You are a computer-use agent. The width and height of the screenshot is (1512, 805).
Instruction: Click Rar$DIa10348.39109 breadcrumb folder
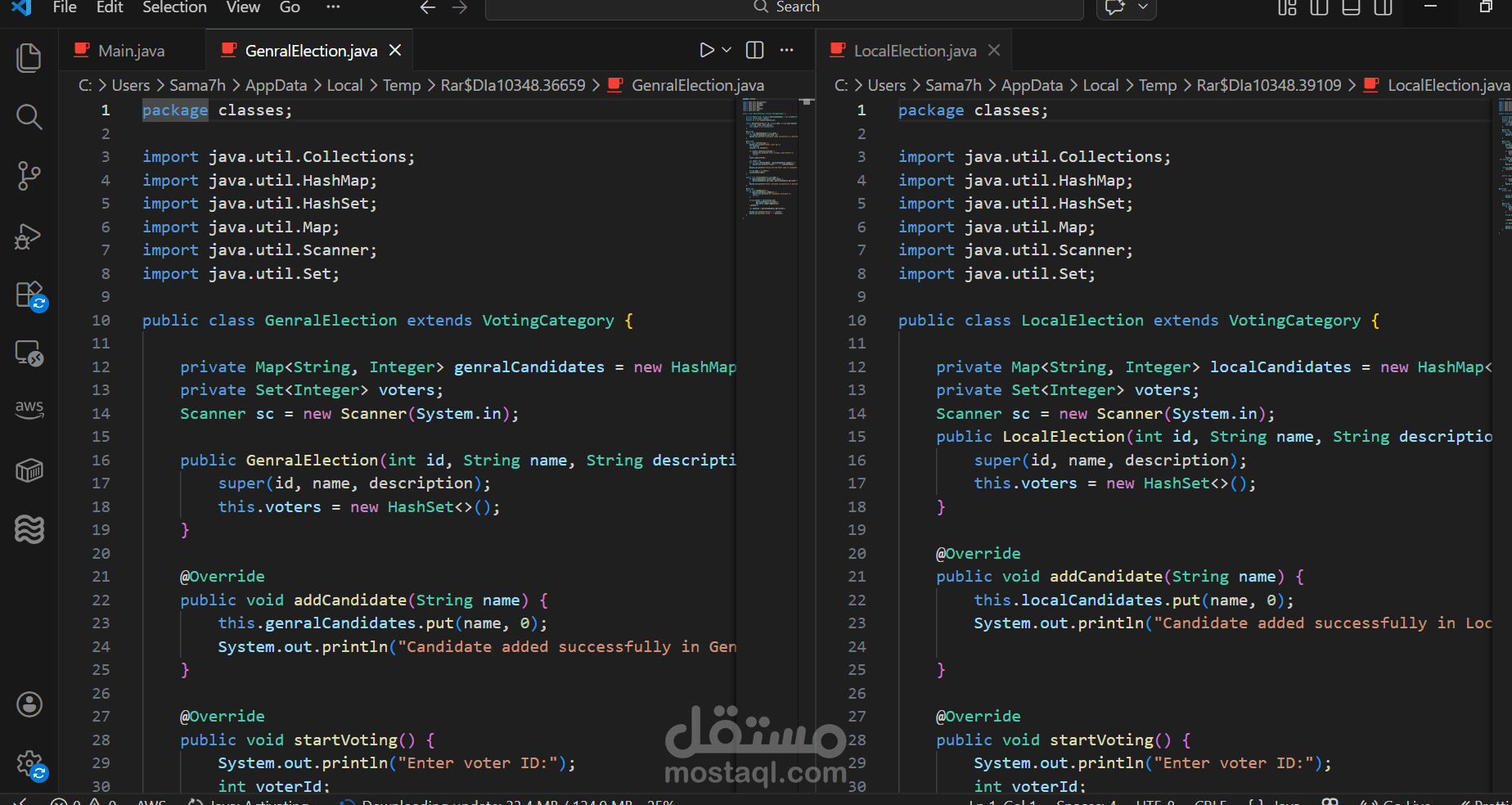pyautogui.click(x=1269, y=85)
